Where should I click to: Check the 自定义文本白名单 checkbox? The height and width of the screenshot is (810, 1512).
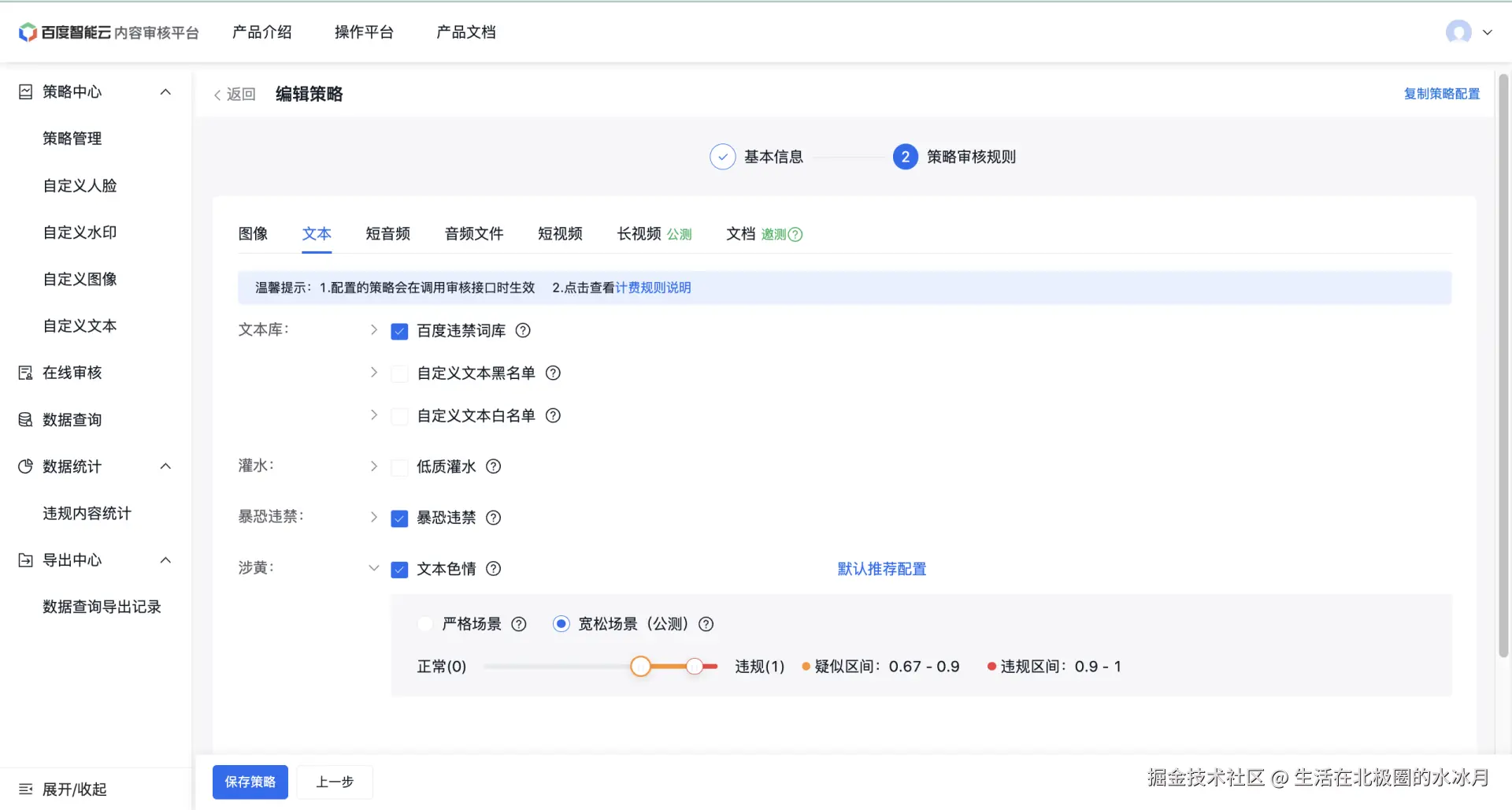click(400, 416)
